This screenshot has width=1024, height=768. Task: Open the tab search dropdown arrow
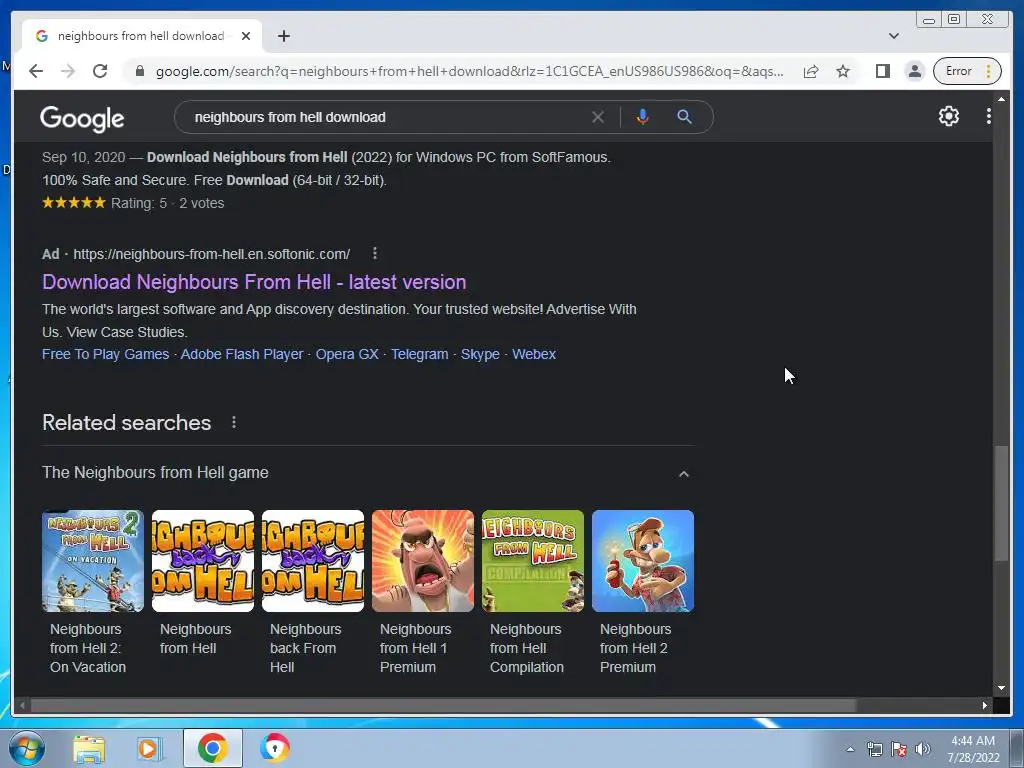pyautogui.click(x=893, y=36)
